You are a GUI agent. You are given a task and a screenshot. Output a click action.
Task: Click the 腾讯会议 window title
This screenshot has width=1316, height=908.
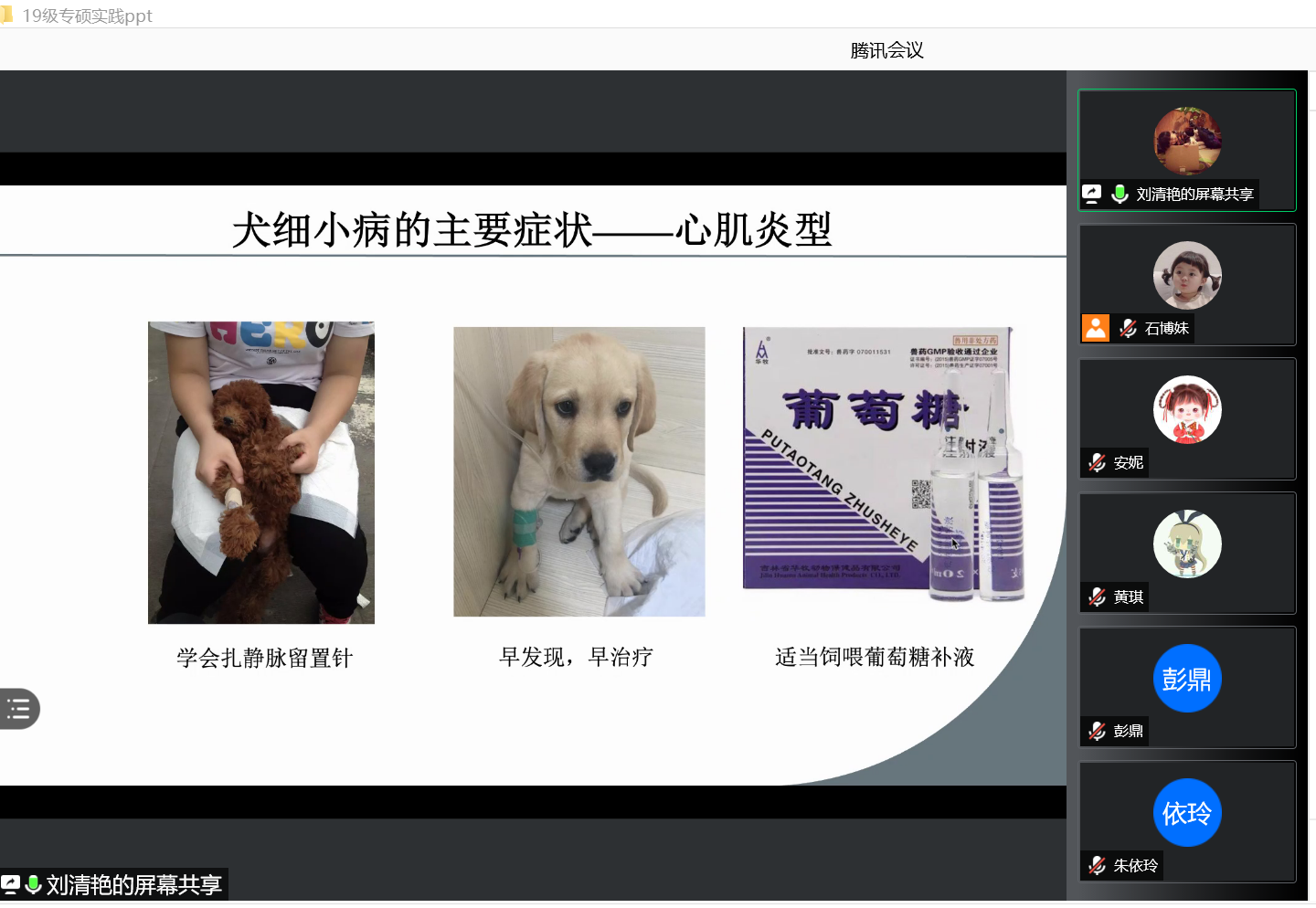tap(886, 50)
